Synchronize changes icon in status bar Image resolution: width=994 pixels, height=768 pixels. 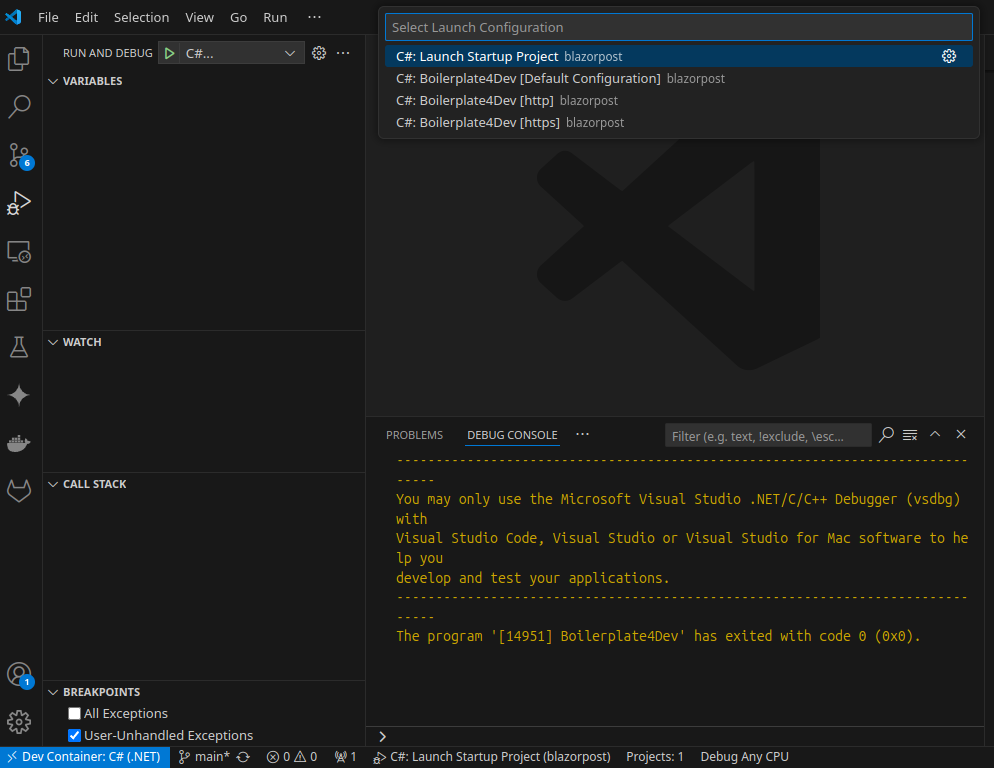click(243, 757)
